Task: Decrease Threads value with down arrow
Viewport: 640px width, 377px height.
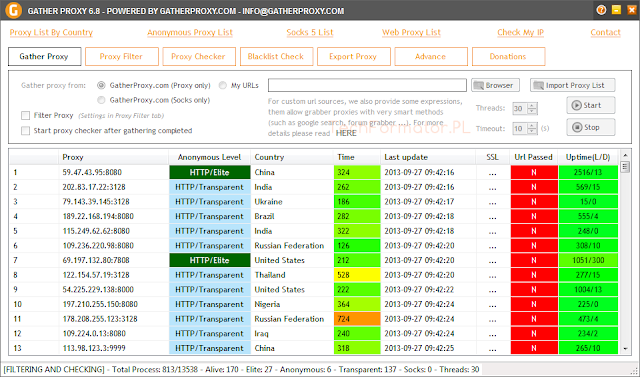Action: coord(532,111)
